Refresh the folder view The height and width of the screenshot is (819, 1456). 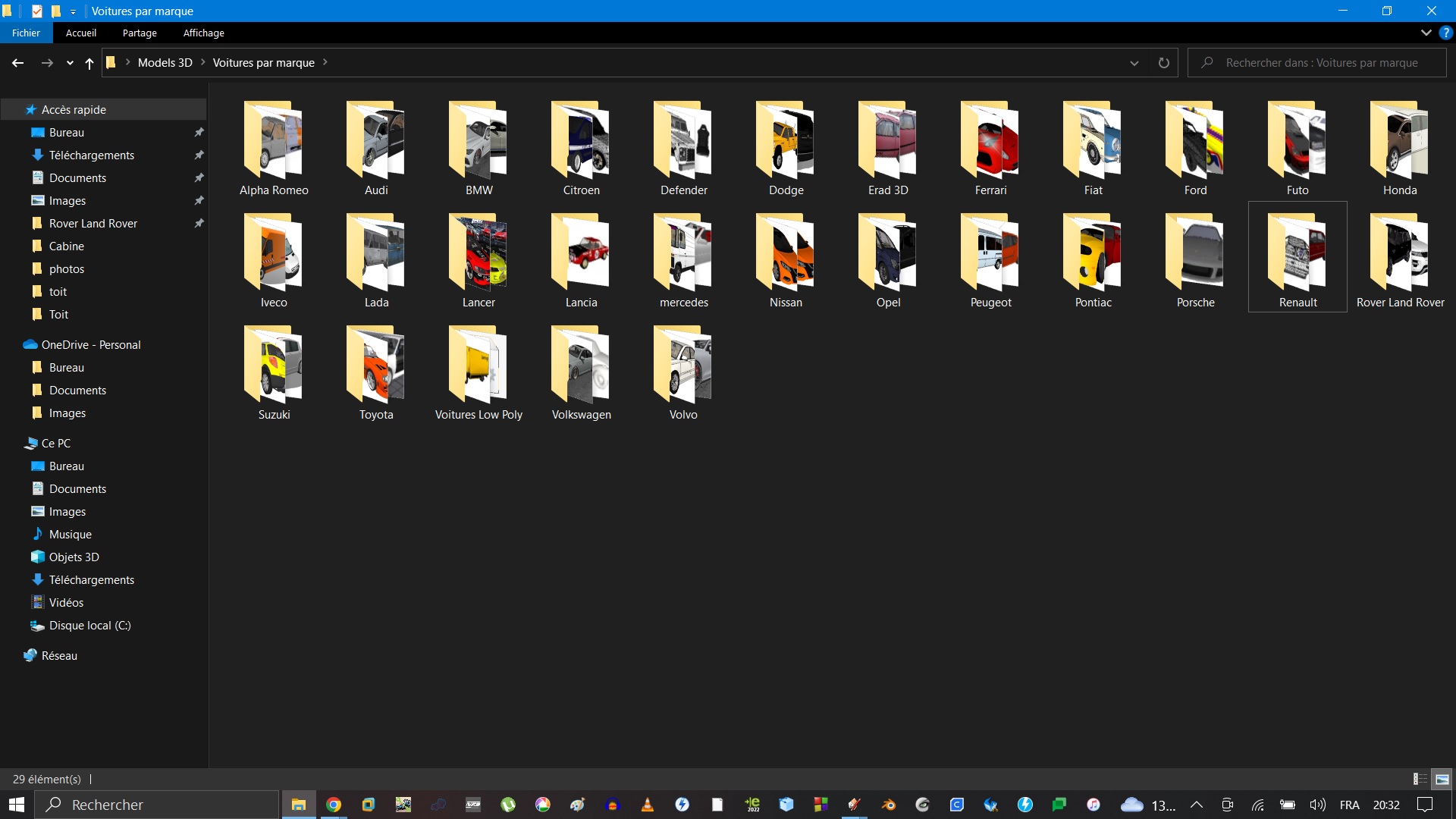click(1163, 63)
